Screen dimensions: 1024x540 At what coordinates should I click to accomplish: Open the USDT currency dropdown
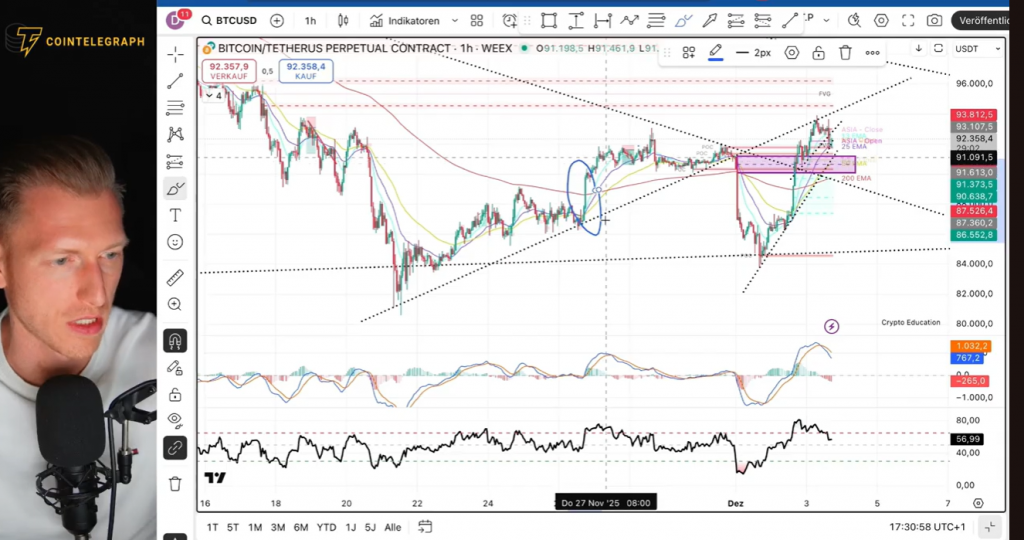point(978,48)
